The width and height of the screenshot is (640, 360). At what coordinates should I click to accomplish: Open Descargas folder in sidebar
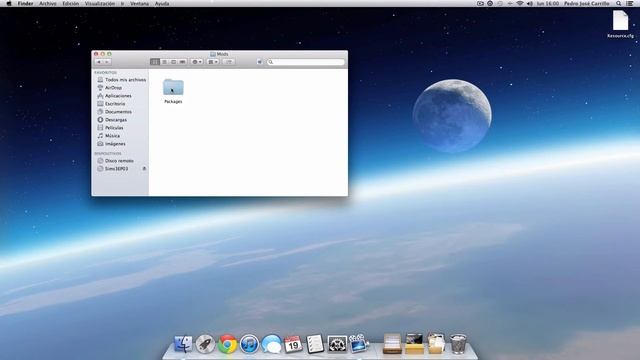[112, 120]
